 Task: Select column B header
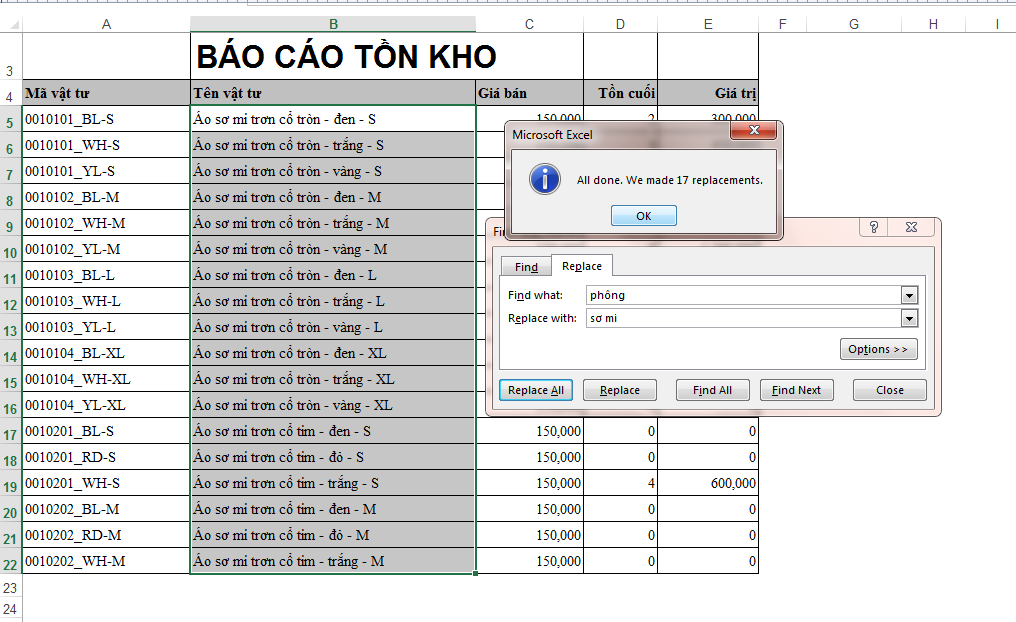tap(333, 24)
